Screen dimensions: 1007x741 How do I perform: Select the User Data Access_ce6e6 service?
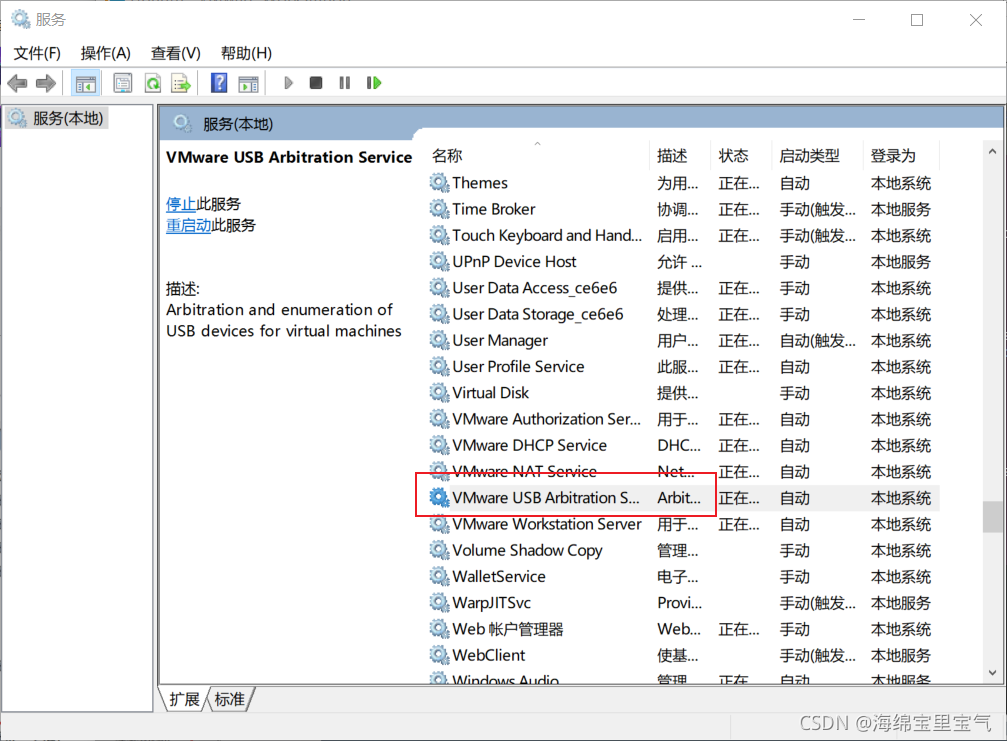pos(683,288)
